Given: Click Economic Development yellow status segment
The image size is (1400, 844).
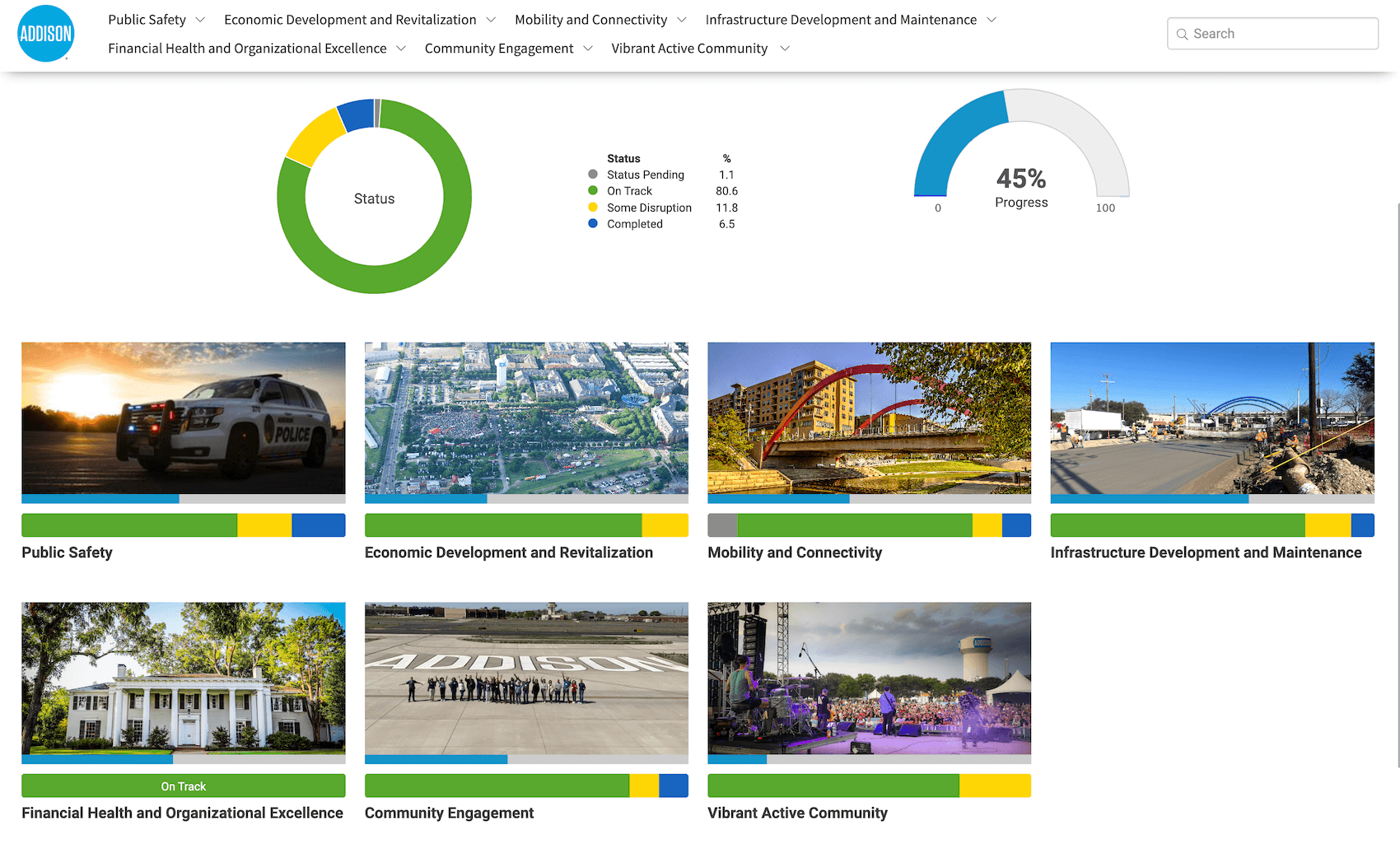Looking at the screenshot, I should [665, 525].
